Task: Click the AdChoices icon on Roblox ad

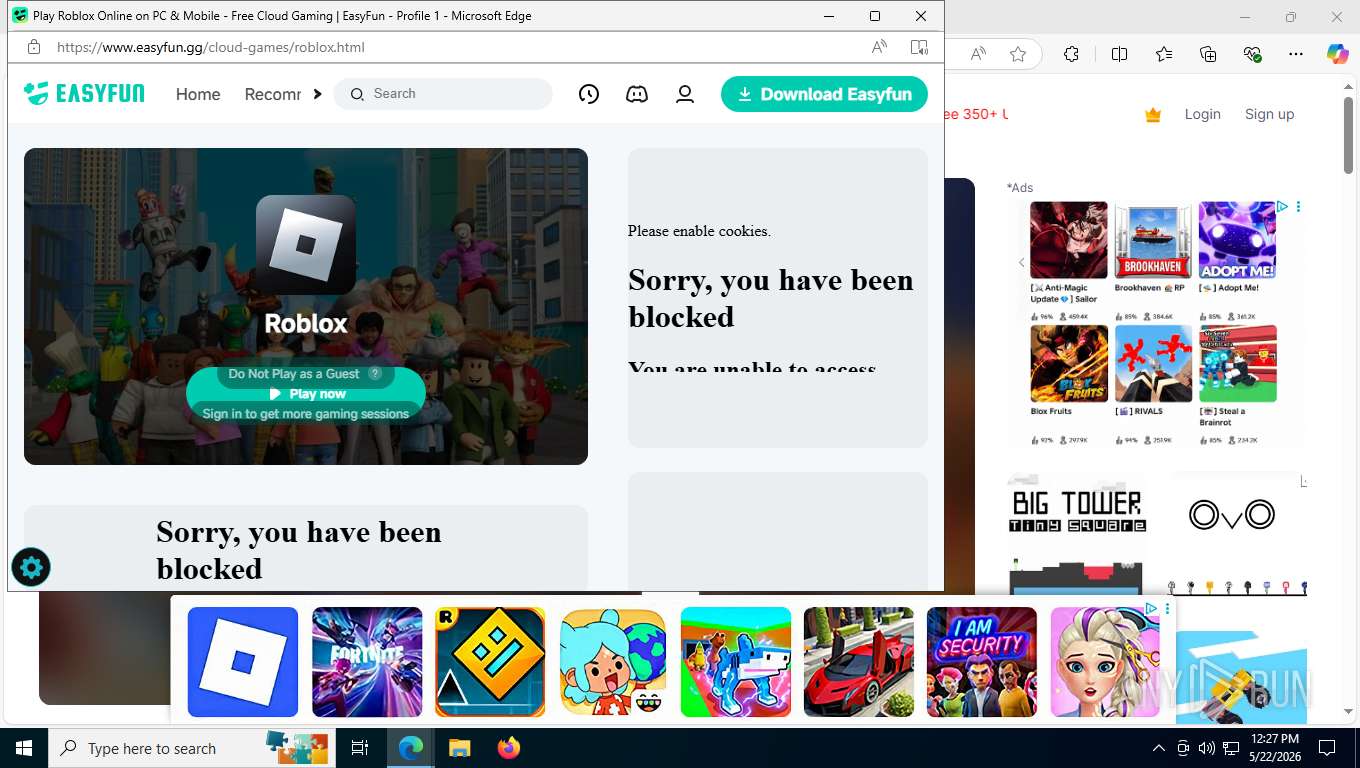Action: point(1282,207)
